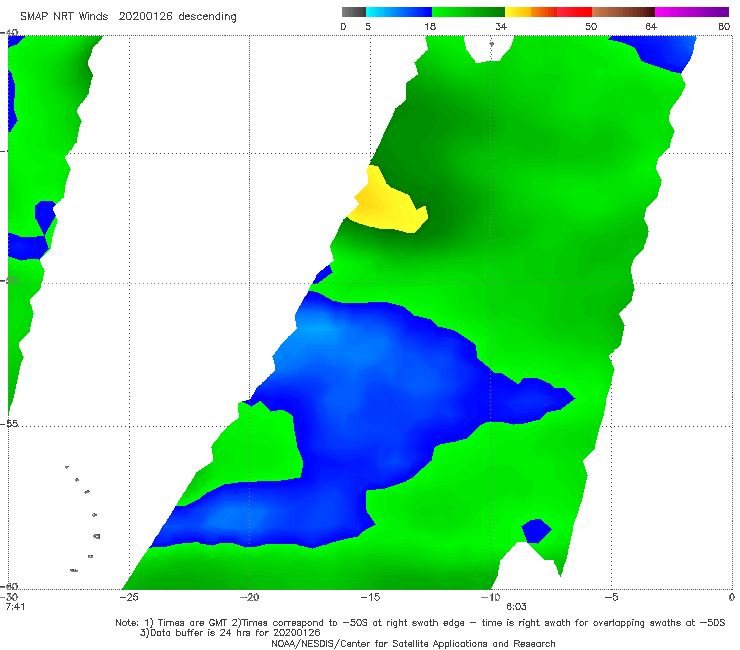The width and height of the screenshot is (740, 650).
Task: Select the brown segment of the color bar
Action: [623, 12]
